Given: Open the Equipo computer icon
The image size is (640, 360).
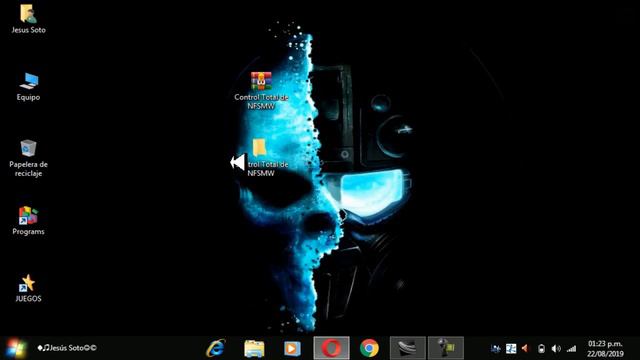Looking at the screenshot, I should 28,86.
